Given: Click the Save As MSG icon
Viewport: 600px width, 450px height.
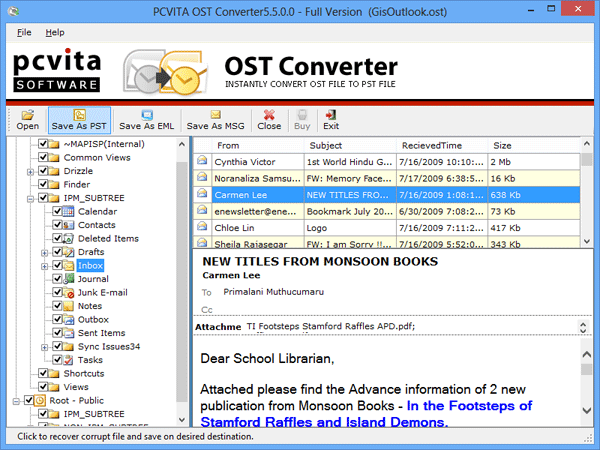Looking at the screenshot, I should coord(215,114).
